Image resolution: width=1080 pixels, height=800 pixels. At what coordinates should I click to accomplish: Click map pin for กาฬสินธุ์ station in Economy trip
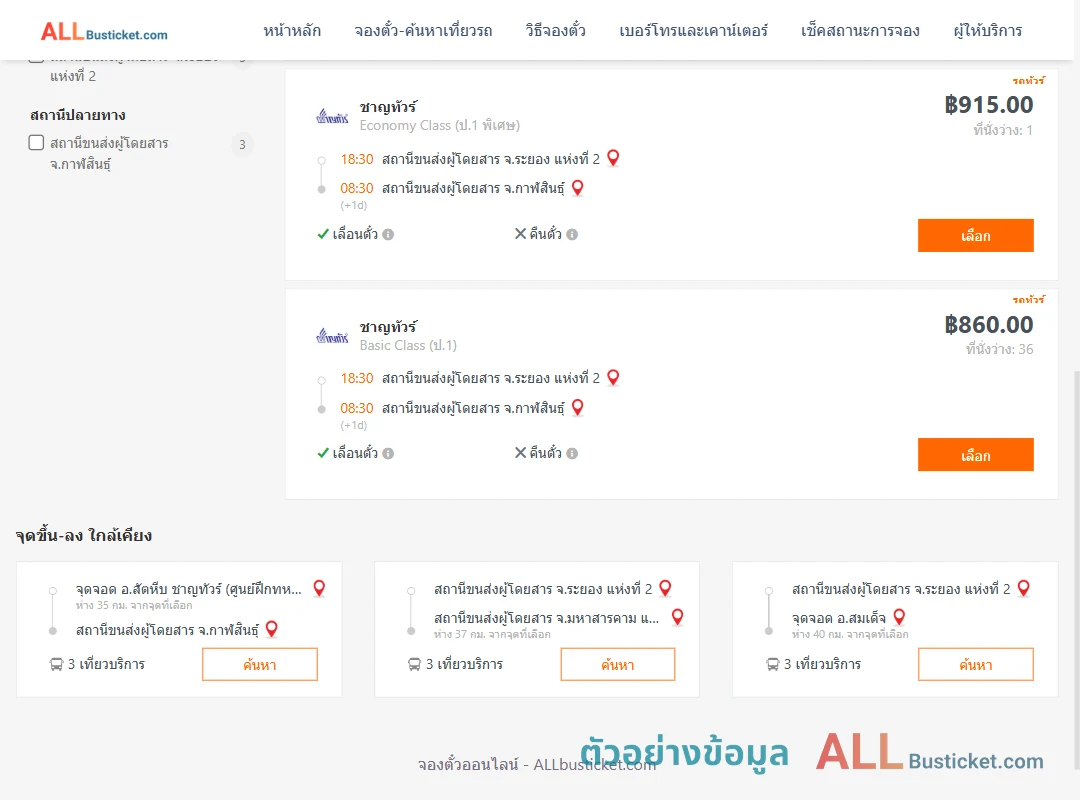[x=578, y=187]
